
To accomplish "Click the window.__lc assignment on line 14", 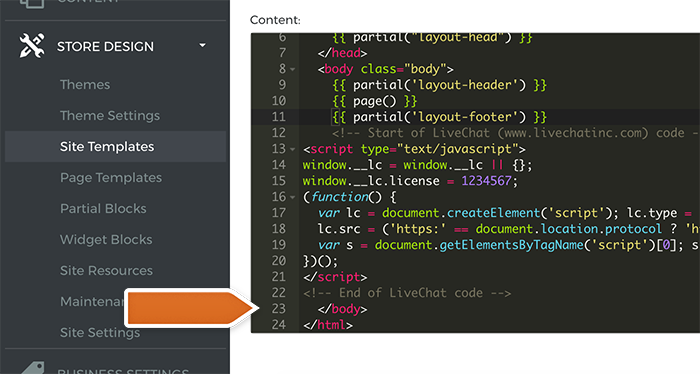I will click(417, 165).
